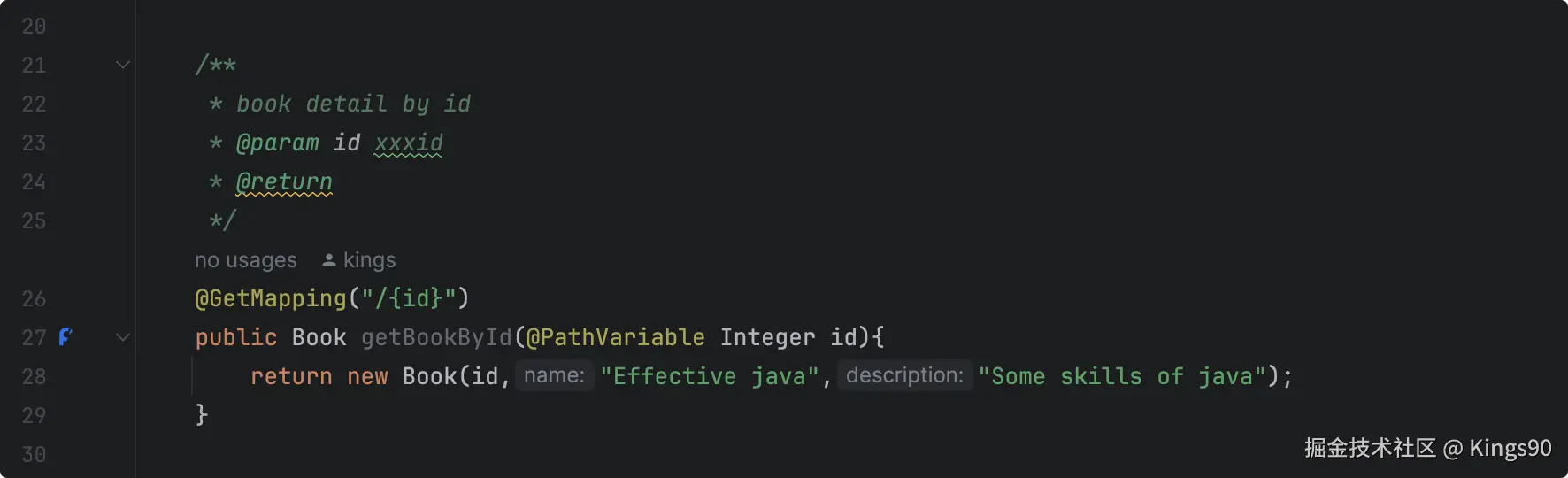This screenshot has width=1568, height=478.
Task: Click the underlined xxxid word
Action: (x=409, y=143)
